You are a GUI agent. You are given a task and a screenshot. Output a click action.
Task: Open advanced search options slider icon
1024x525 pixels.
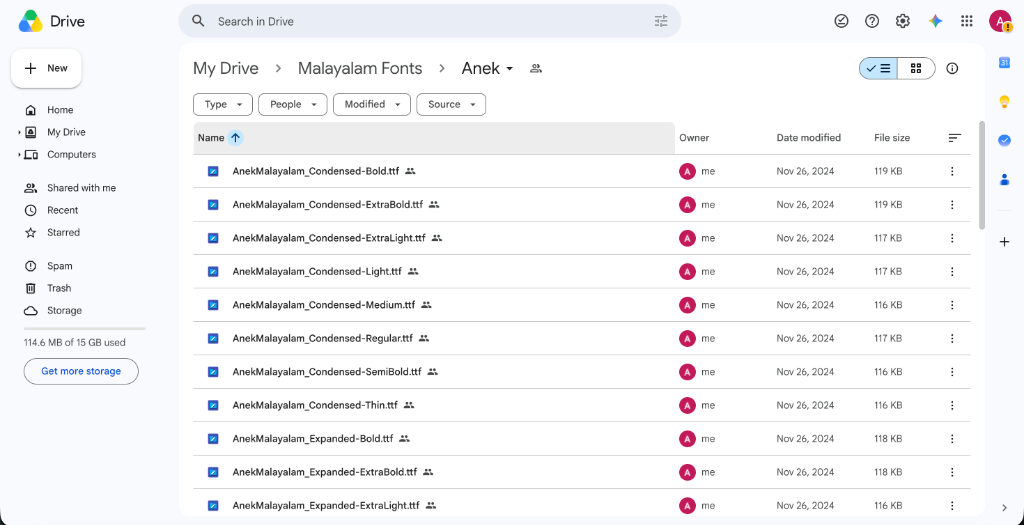(661, 21)
